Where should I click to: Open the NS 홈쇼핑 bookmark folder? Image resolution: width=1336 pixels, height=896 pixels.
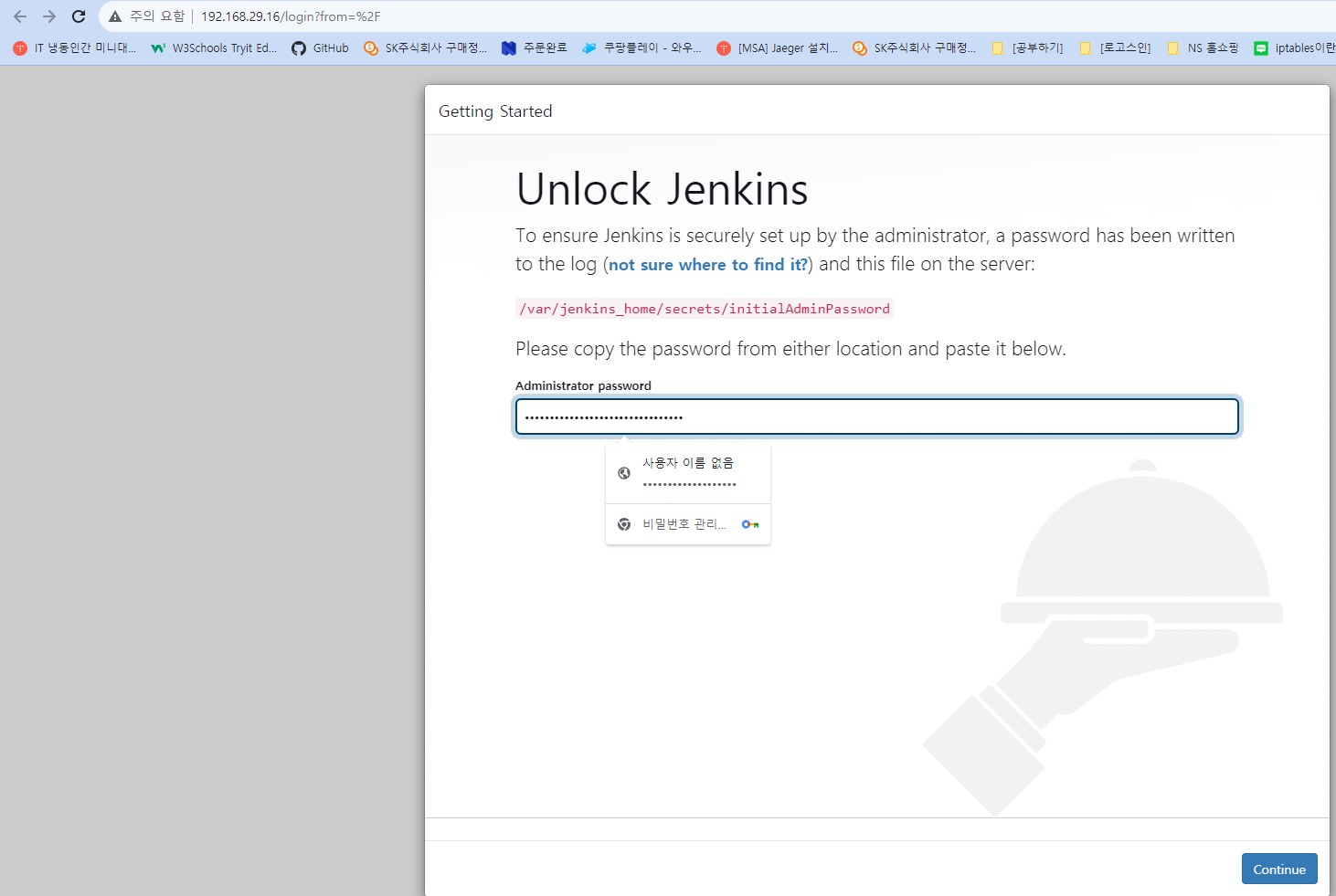(1203, 48)
